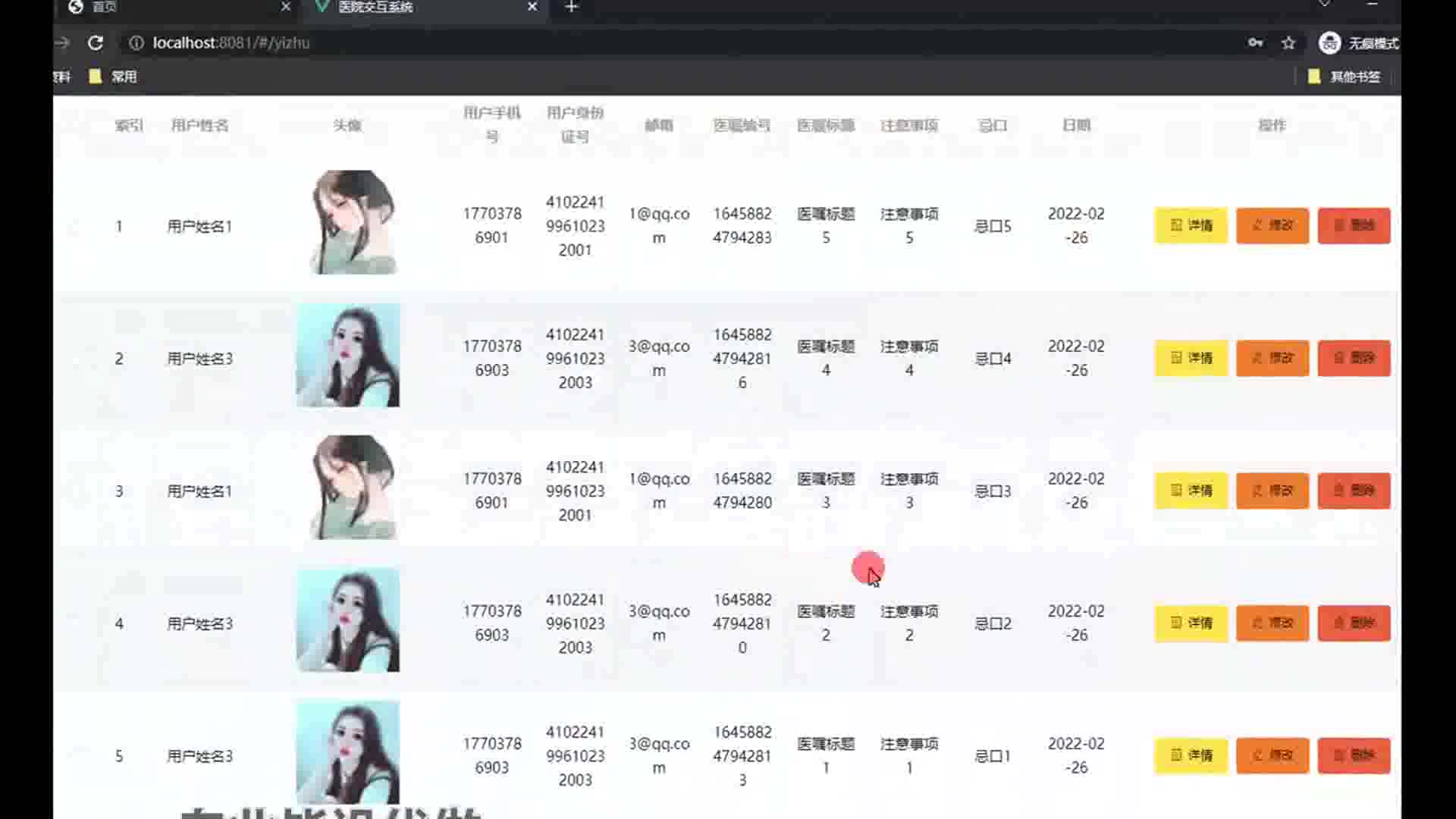
Task: Click the site info icon before localhost
Action: (136, 43)
